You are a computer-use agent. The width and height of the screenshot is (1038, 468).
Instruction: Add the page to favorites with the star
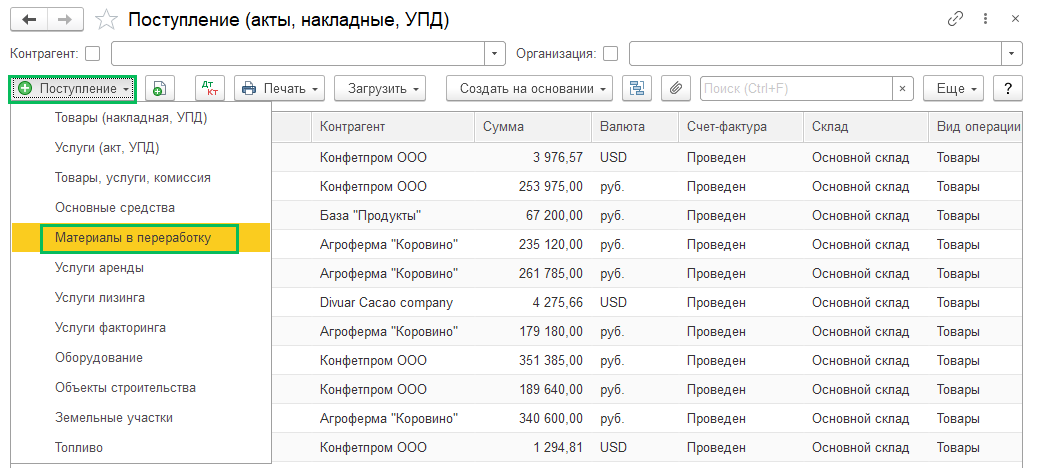pyautogui.click(x=107, y=20)
